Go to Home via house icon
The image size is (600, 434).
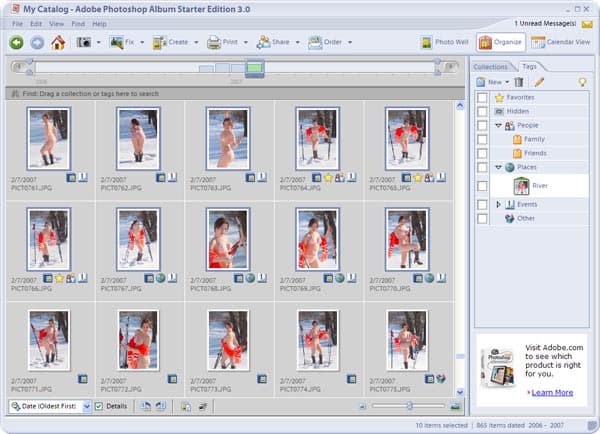point(58,42)
